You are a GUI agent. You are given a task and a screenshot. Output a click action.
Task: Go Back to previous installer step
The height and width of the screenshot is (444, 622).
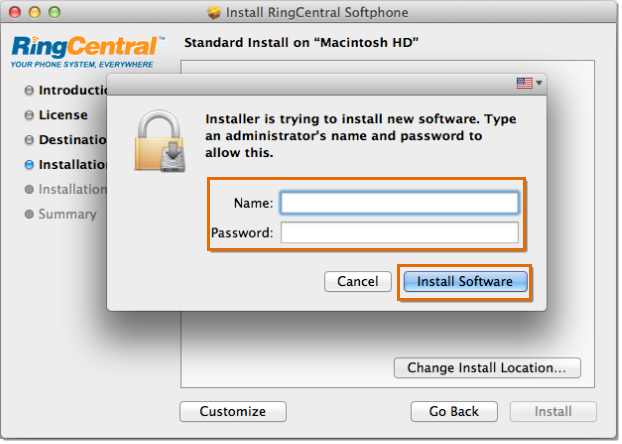point(454,411)
